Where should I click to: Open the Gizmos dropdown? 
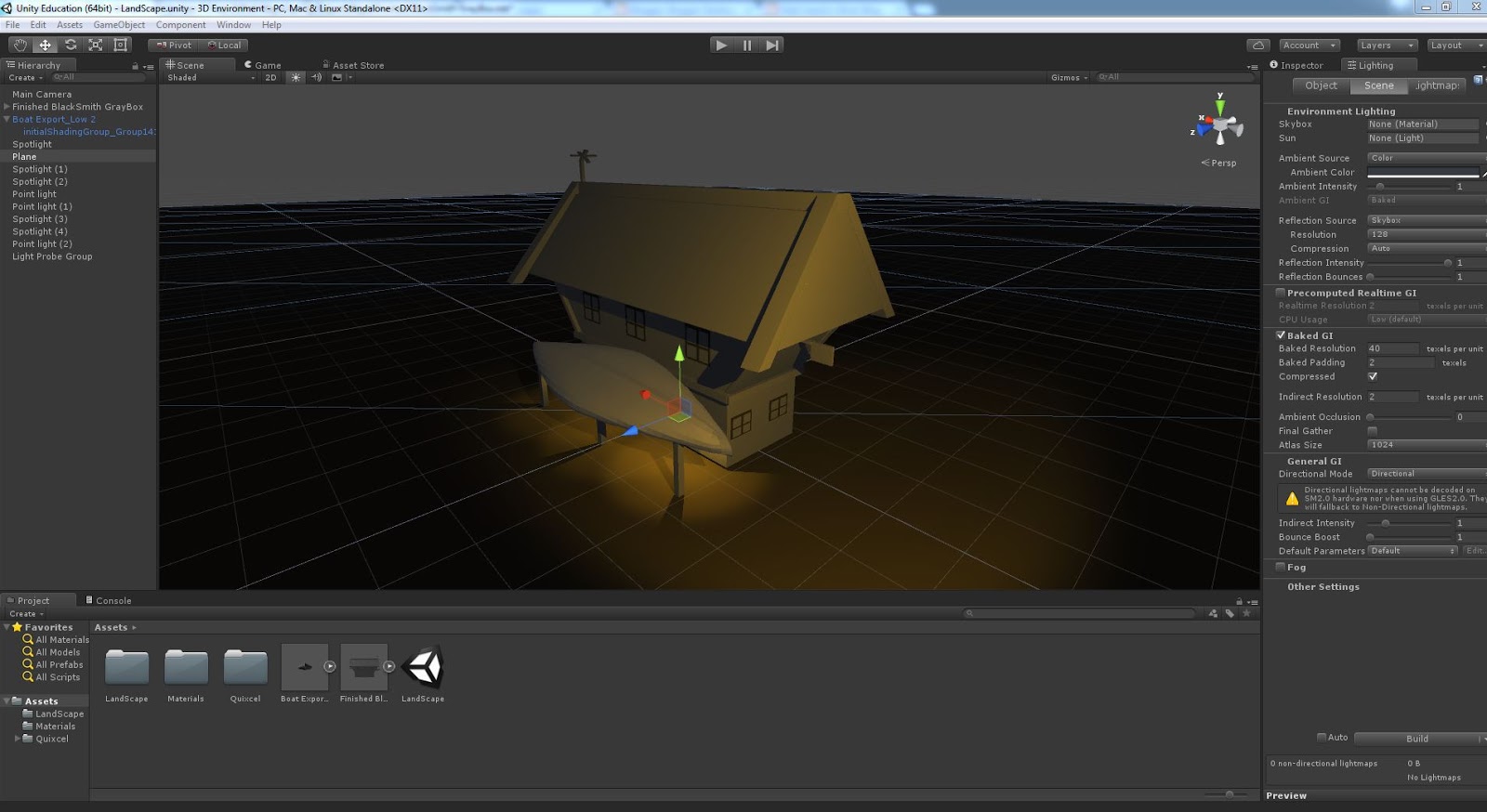pyautogui.click(x=1069, y=77)
